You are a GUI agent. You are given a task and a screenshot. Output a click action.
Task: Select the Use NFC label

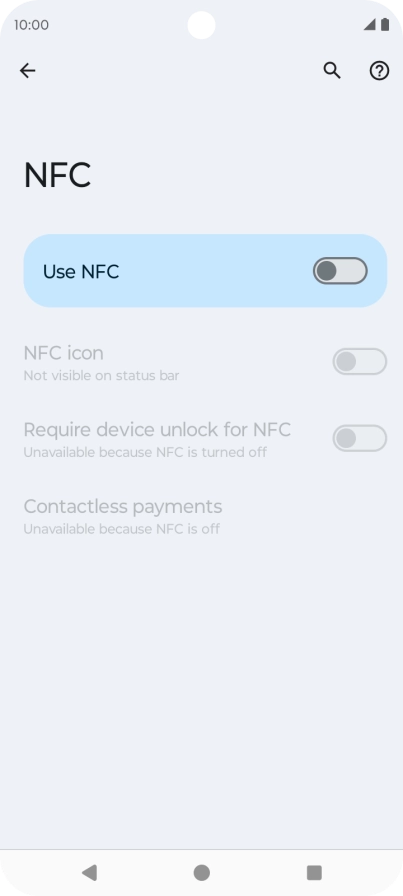pyautogui.click(x=81, y=272)
